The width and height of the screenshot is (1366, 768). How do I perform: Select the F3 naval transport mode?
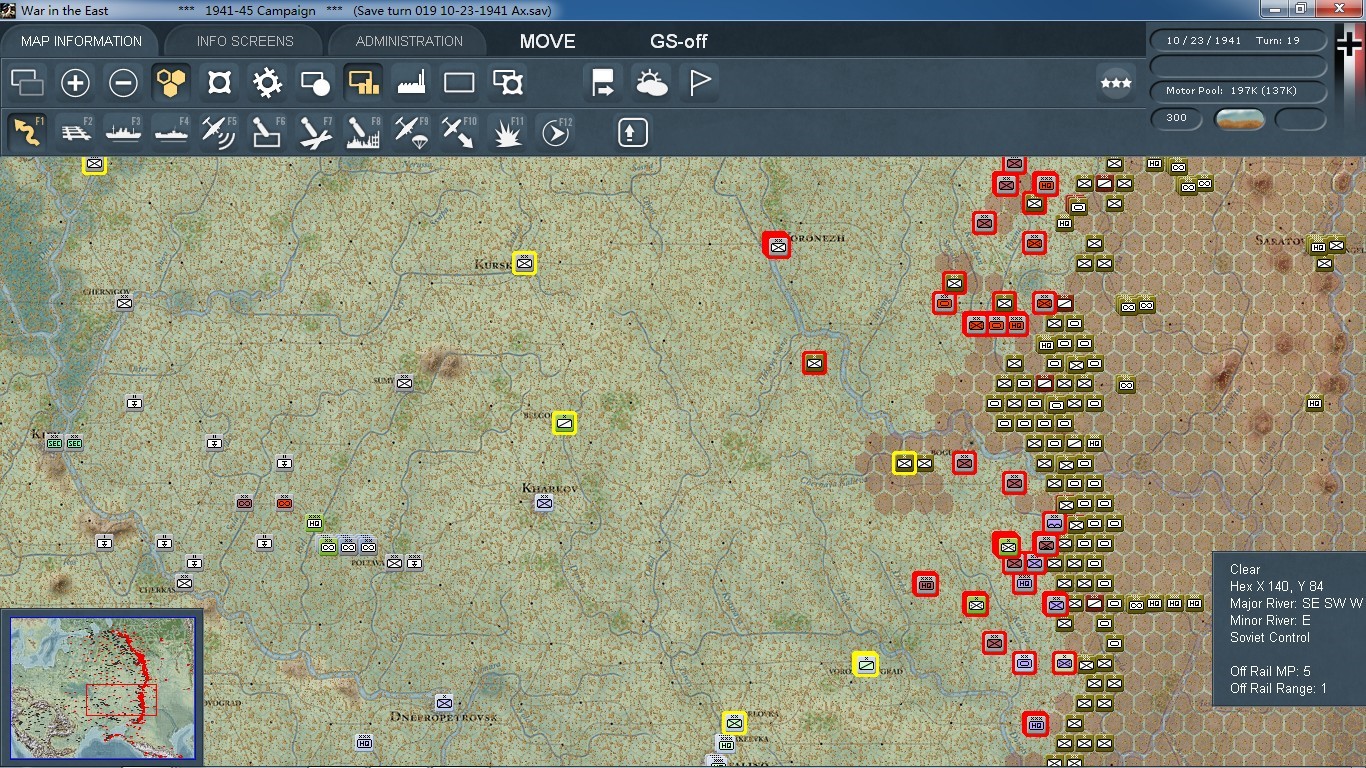(x=123, y=132)
